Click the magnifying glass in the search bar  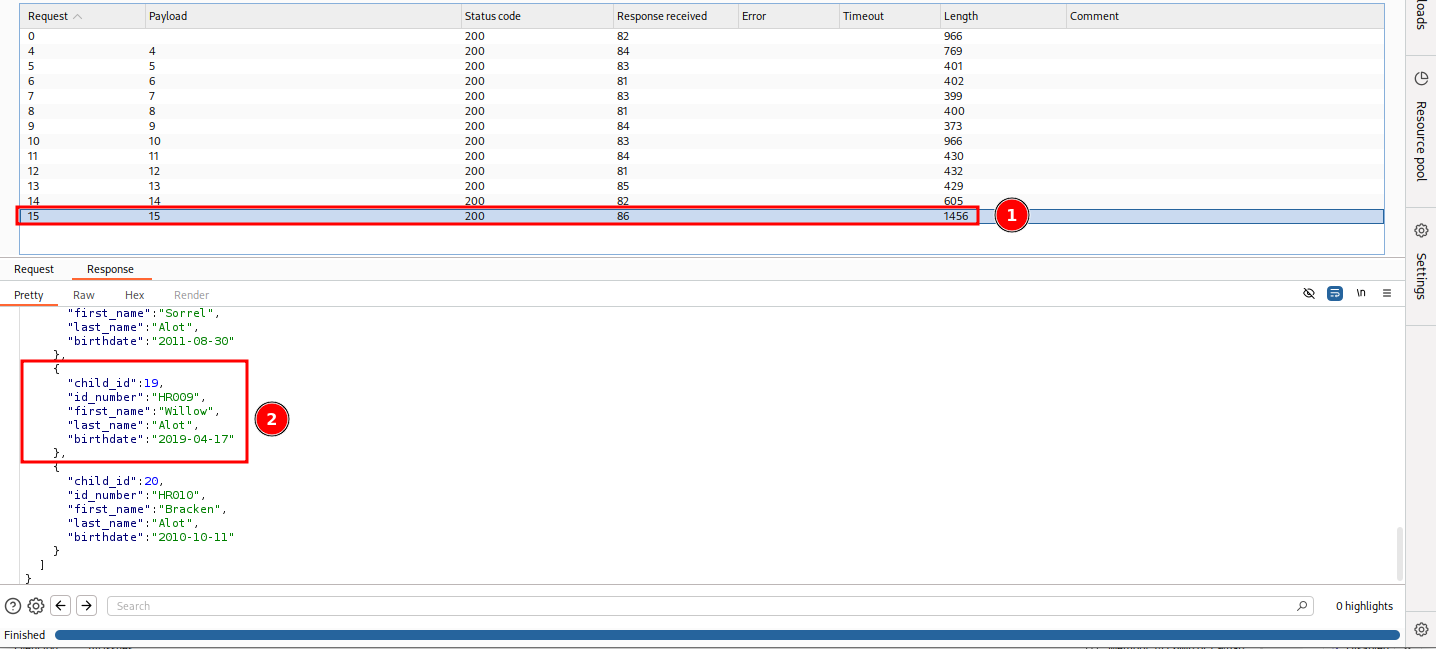tap(1301, 605)
